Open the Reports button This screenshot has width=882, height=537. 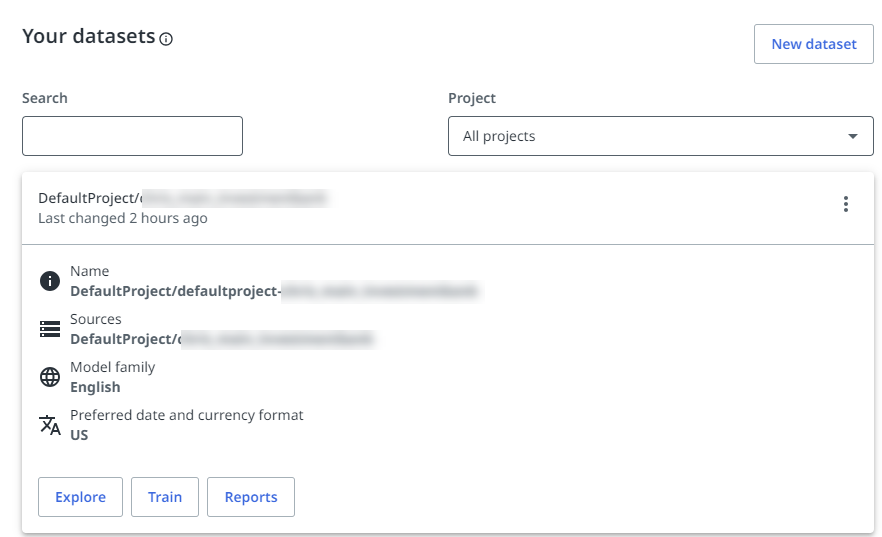pyautogui.click(x=251, y=497)
